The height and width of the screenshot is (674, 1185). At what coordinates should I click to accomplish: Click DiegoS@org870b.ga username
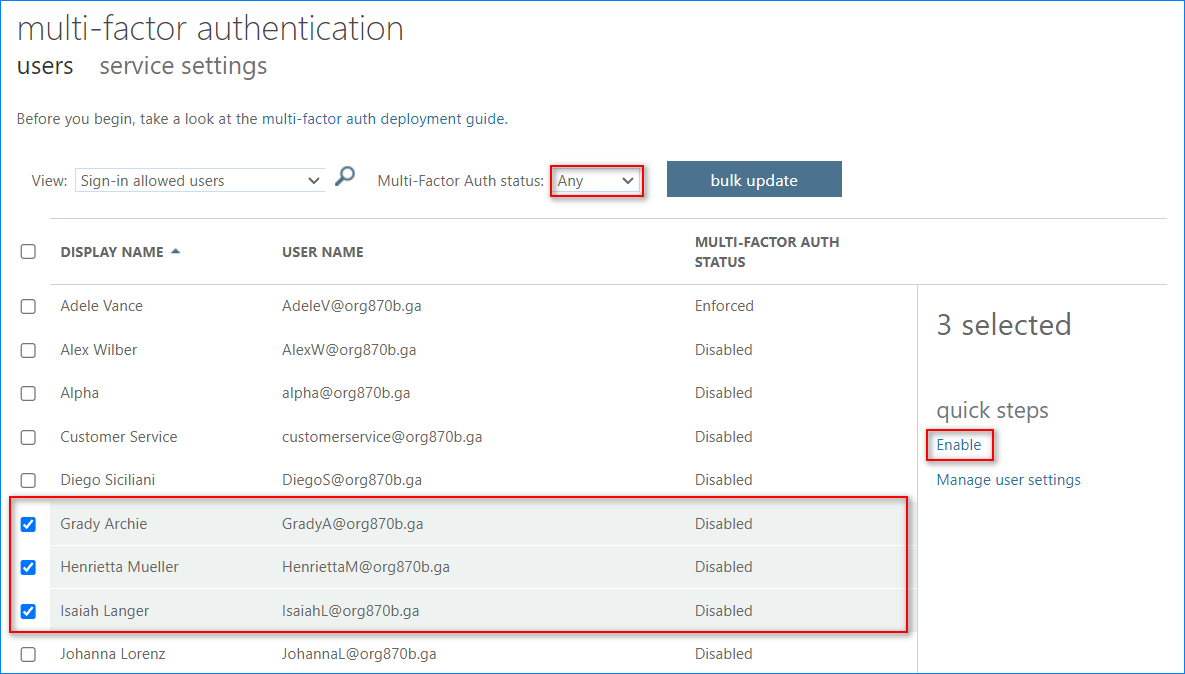(351, 480)
